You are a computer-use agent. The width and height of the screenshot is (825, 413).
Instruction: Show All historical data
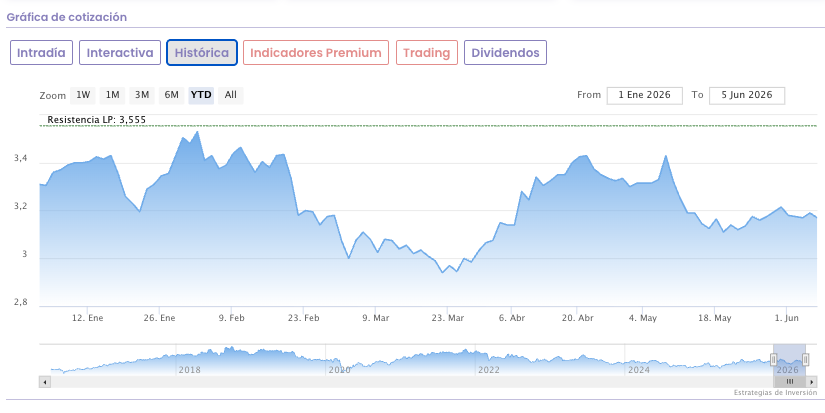coord(230,95)
